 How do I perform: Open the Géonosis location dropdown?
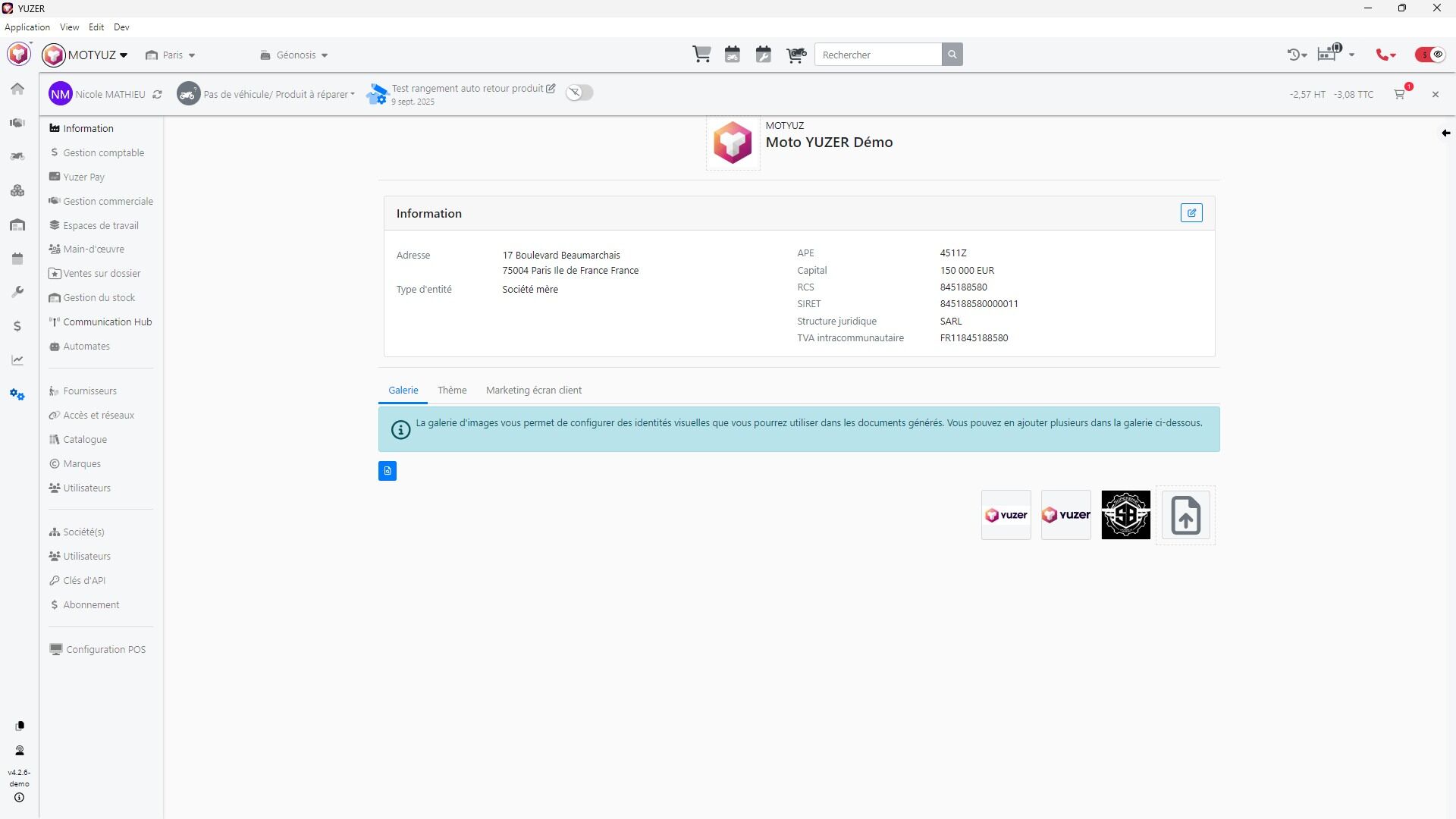(294, 55)
